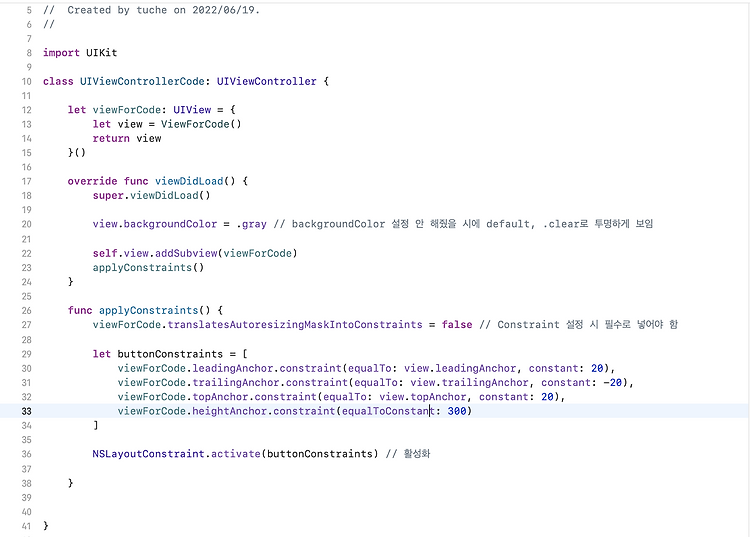Click the superclass 'UIViewController' on line 10
The height and width of the screenshot is (537, 750).
click(x=266, y=81)
